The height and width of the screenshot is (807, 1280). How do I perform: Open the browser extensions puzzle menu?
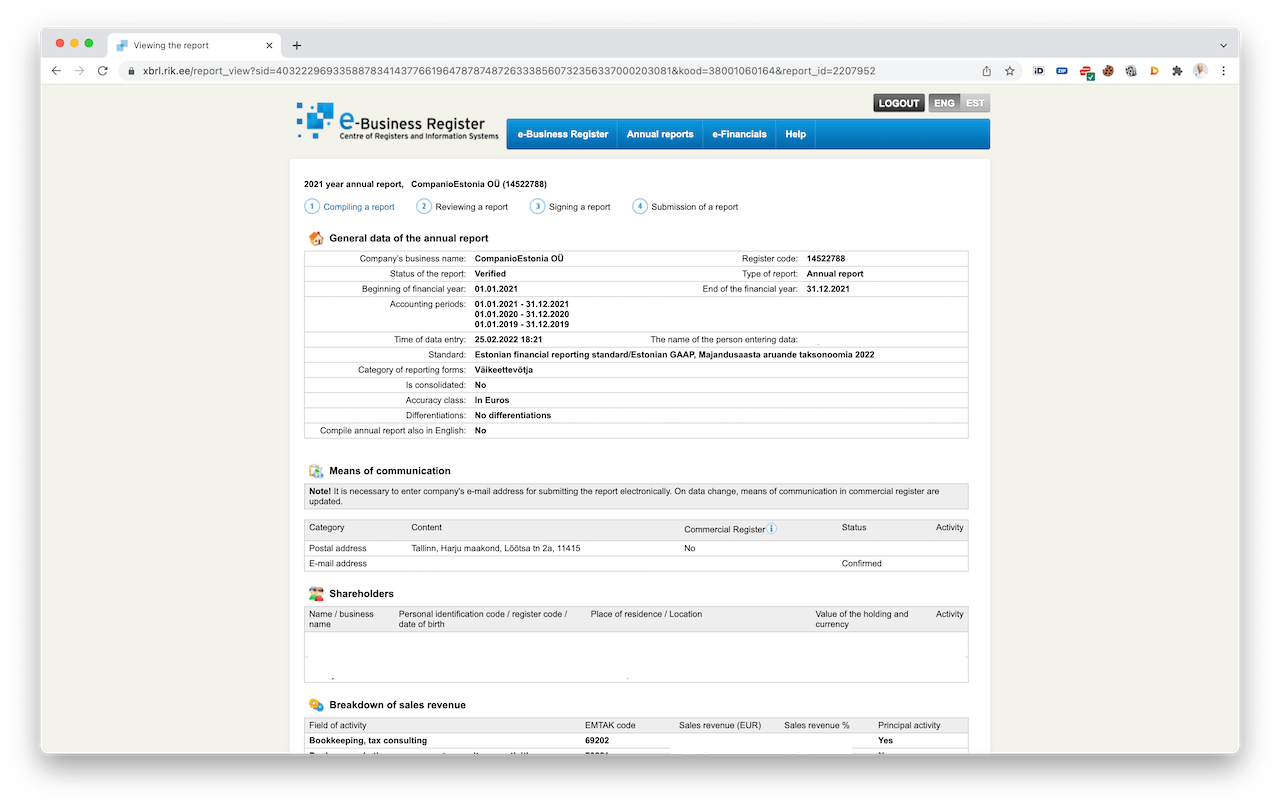tap(1176, 71)
